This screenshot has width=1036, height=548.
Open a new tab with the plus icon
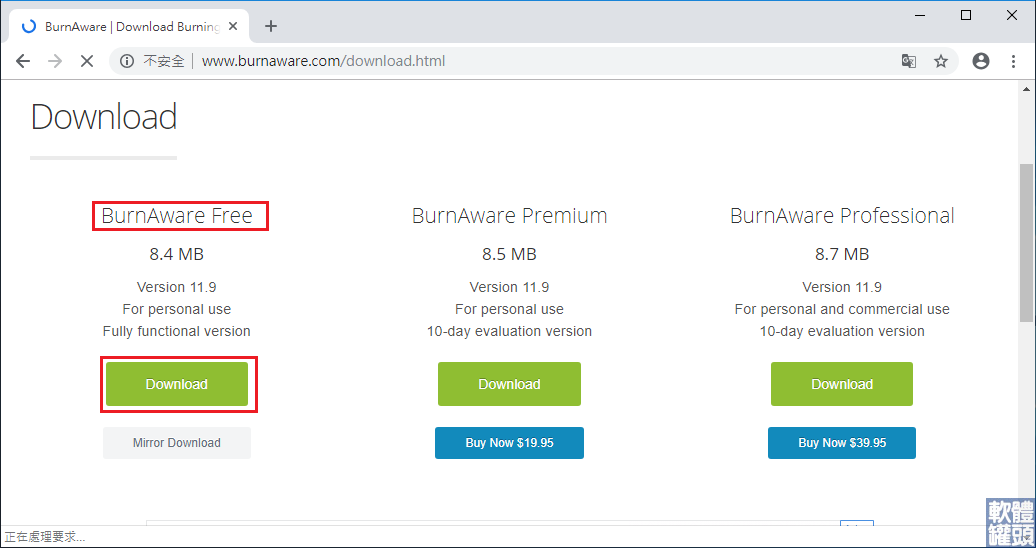click(271, 26)
